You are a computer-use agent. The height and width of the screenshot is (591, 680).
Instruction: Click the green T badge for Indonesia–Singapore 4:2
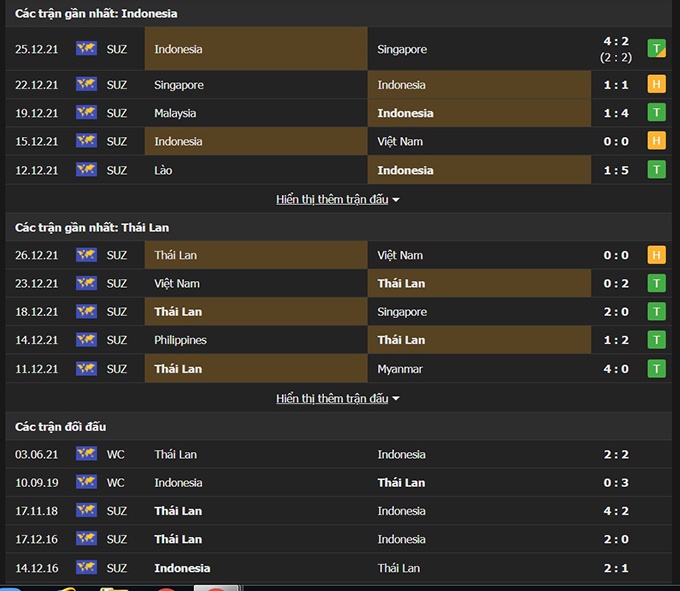tap(656, 48)
